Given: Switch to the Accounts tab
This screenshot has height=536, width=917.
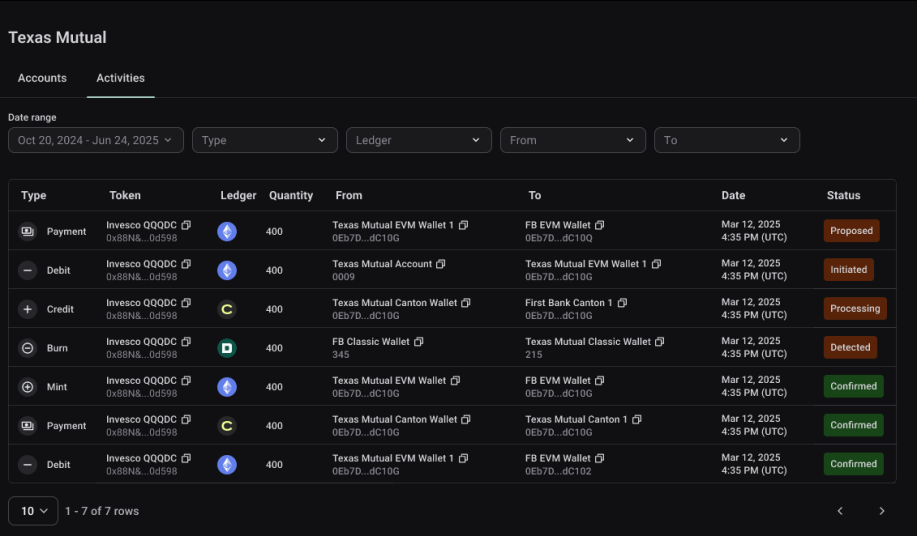Looking at the screenshot, I should pos(42,78).
